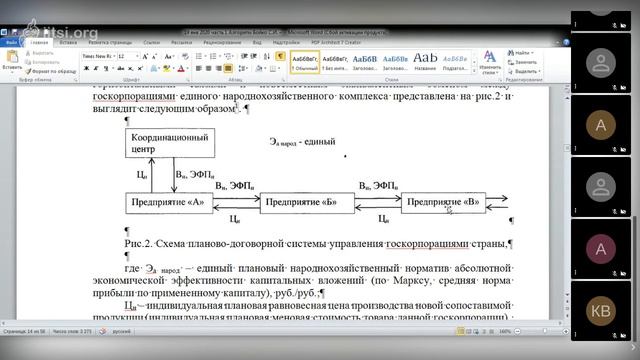Click the KB participant tile in Jitsi
This screenshot has height=360, width=640.
click(601, 311)
